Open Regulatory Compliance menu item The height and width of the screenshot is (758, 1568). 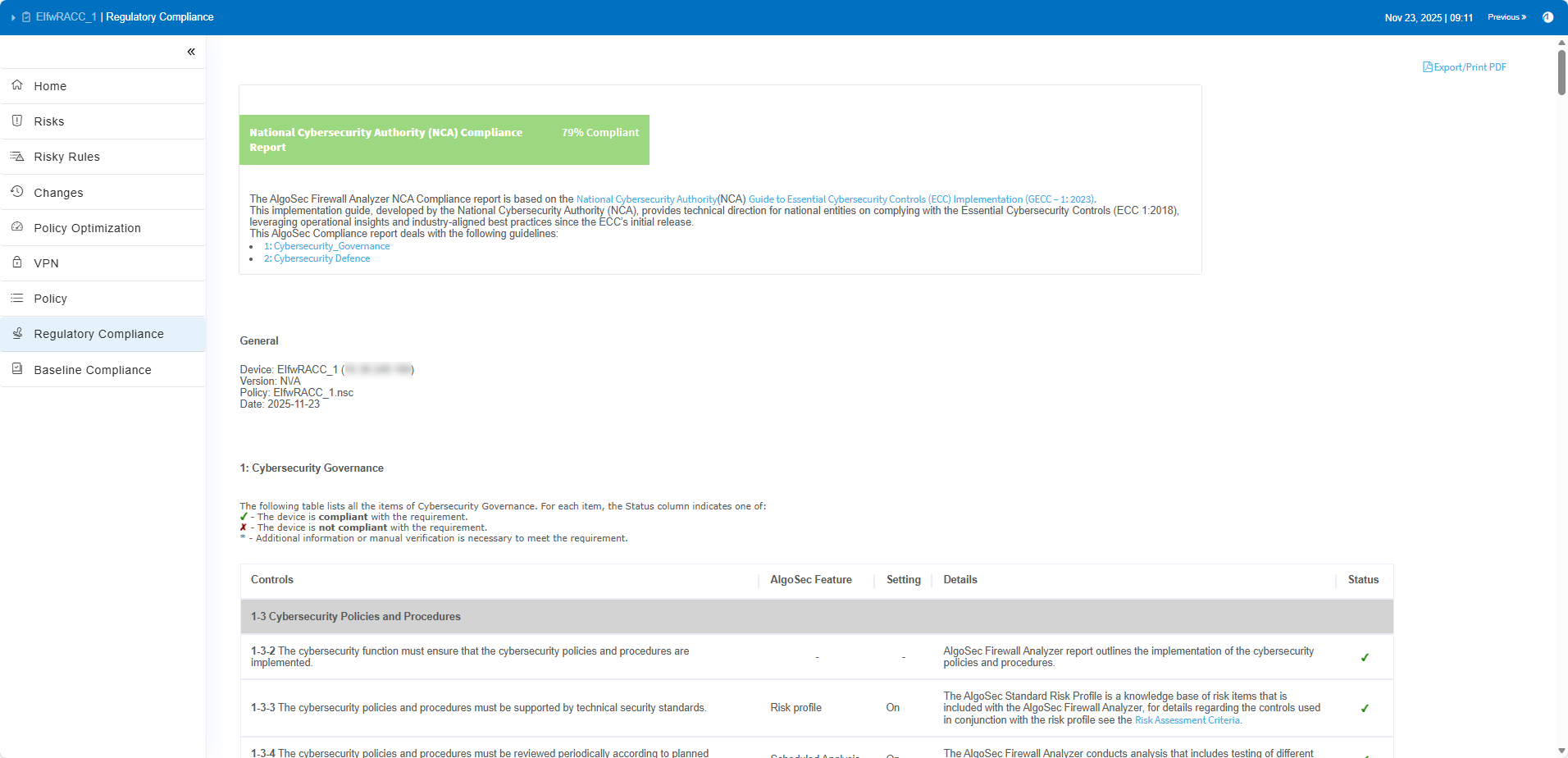pyautogui.click(x=98, y=334)
